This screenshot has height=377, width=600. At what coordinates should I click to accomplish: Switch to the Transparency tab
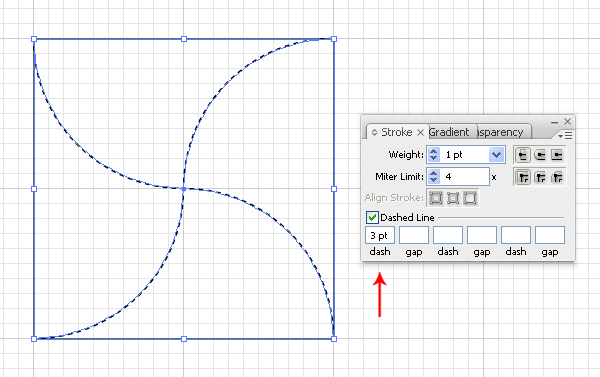tap(502, 132)
